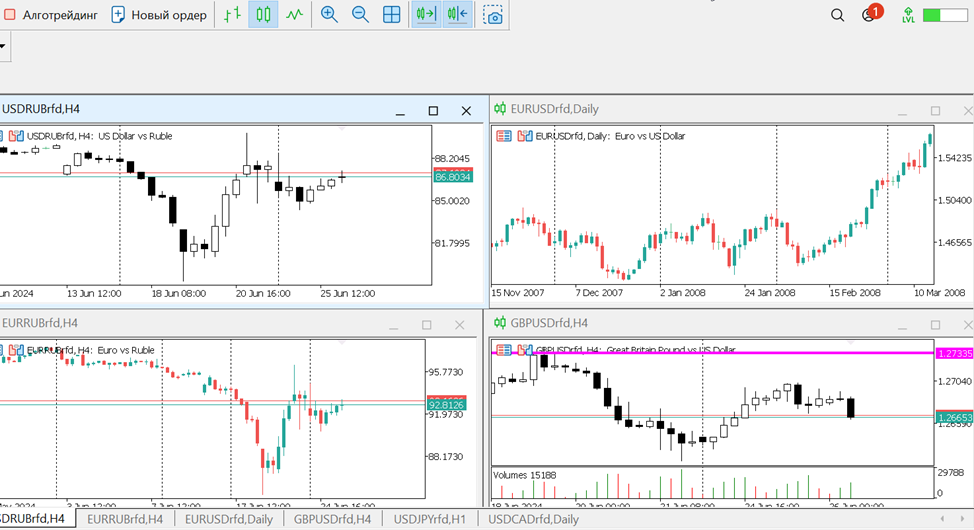The height and width of the screenshot is (530, 974).
Task: Click the '18 Jun 08:00' time label
Action: 179,293
